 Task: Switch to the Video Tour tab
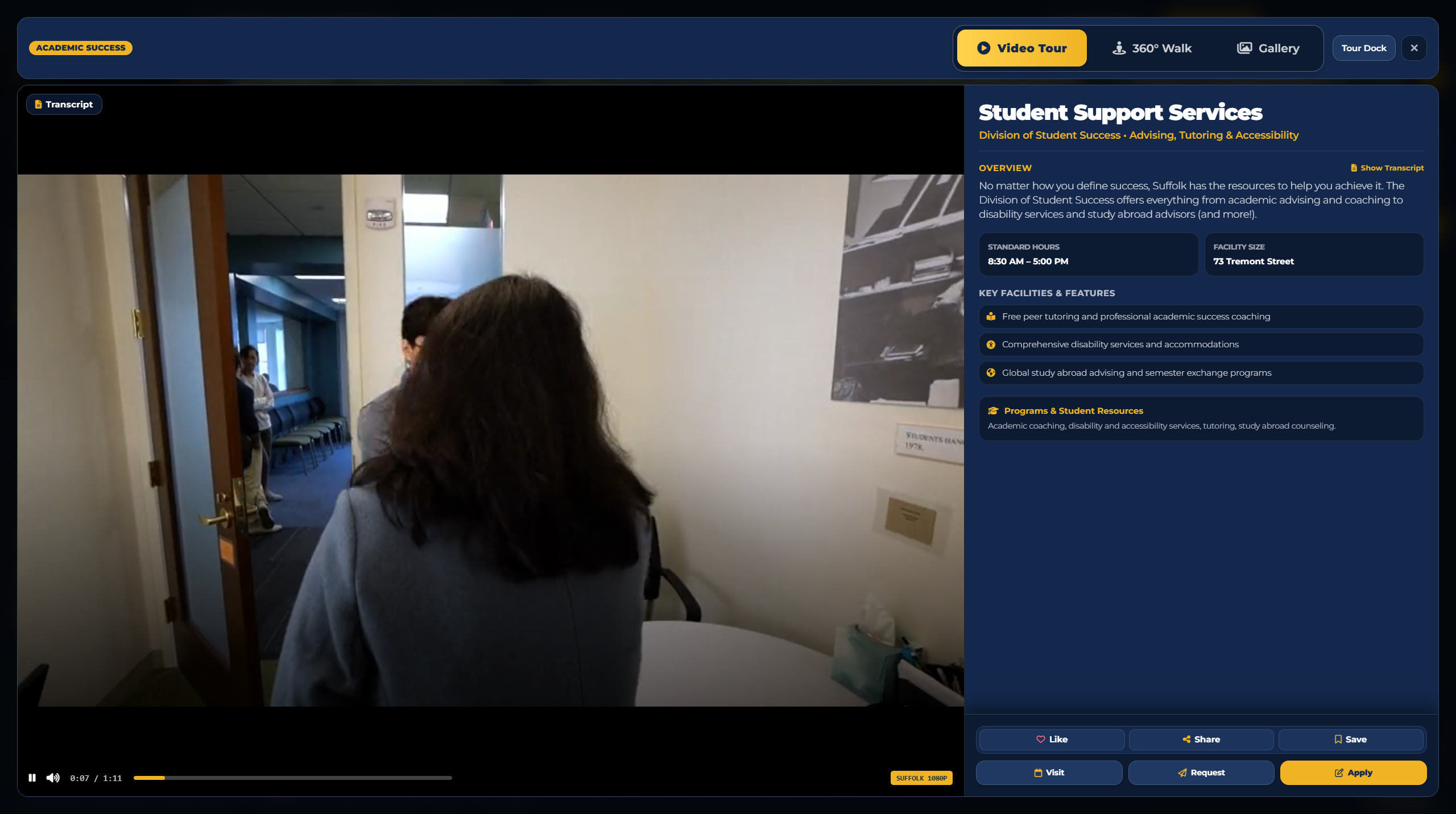(x=1021, y=48)
